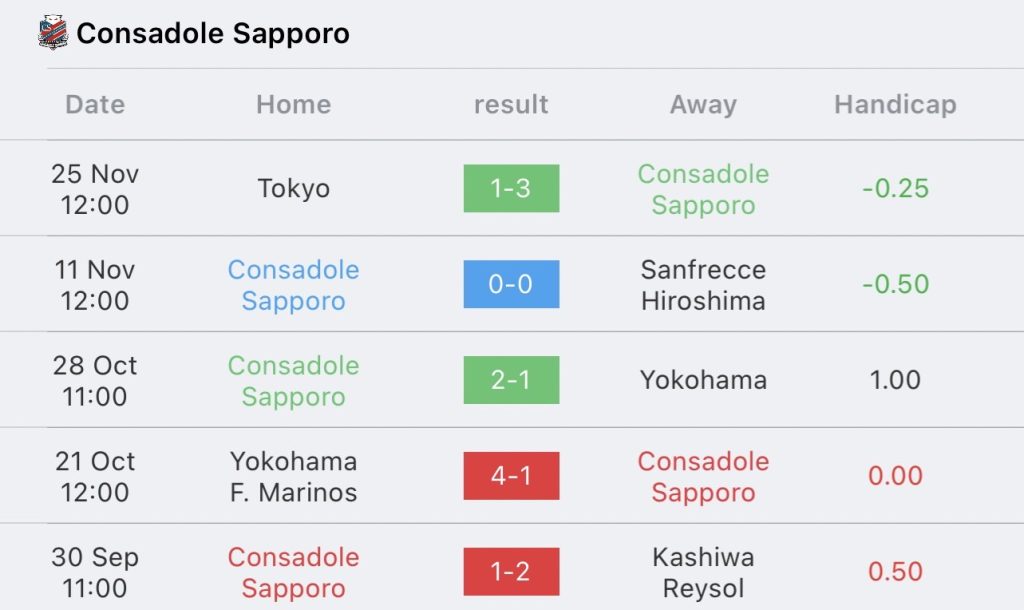Click the 25 Nov 12:00 match date

pyautogui.click(x=95, y=189)
